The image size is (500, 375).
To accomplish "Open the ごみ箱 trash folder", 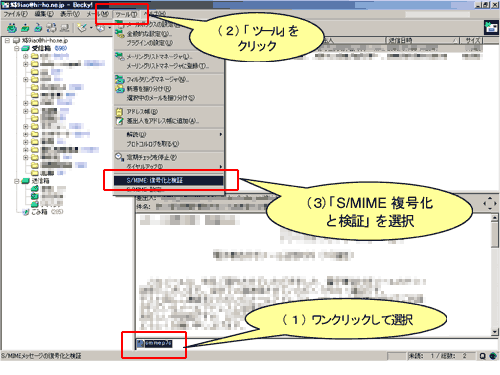I will 39,212.
